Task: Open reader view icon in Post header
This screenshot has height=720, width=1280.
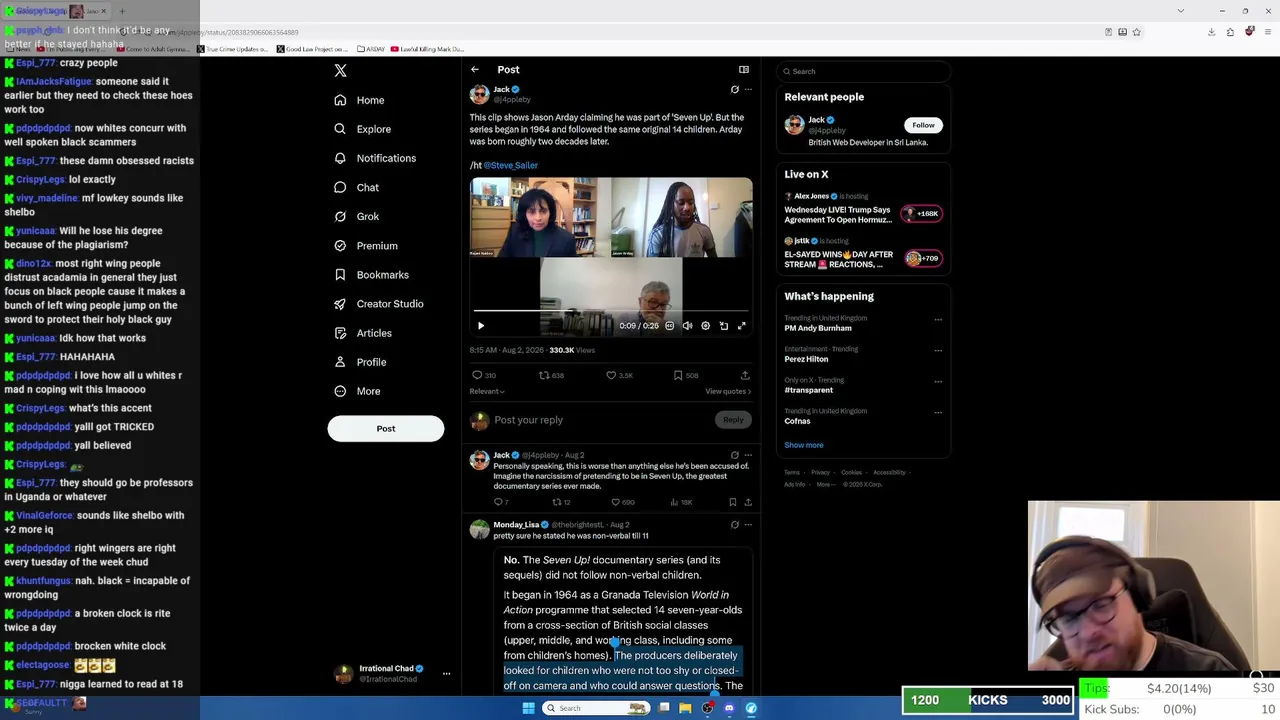Action: click(x=744, y=70)
